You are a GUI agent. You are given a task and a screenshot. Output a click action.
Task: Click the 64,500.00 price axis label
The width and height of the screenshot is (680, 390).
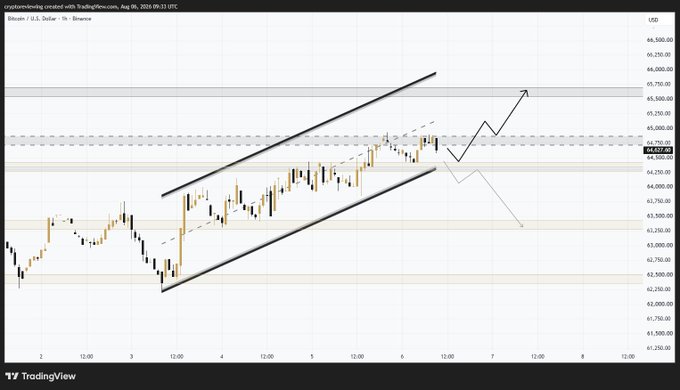click(x=660, y=157)
